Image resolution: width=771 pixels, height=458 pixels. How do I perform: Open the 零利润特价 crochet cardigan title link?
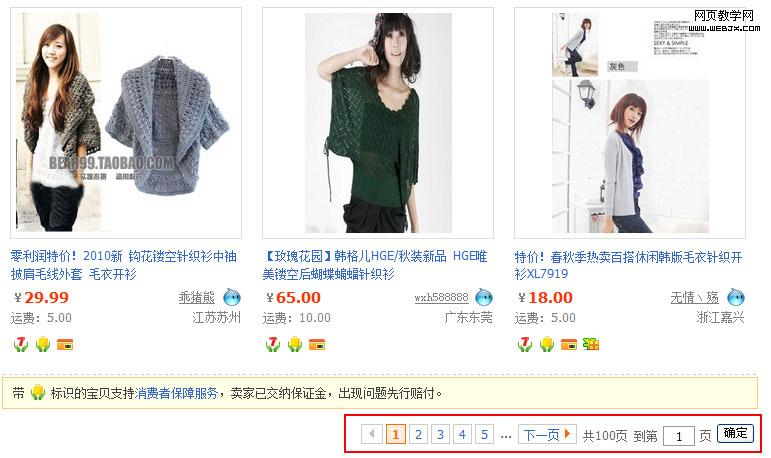(x=123, y=265)
